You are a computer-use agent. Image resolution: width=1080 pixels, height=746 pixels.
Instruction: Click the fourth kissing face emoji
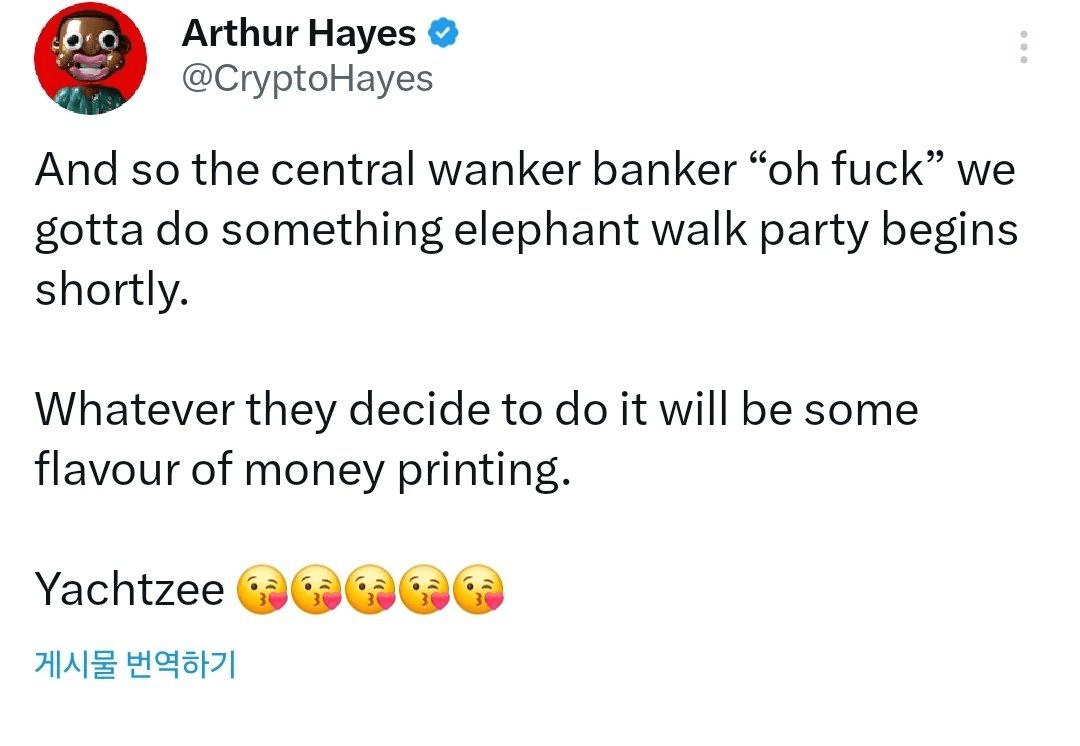pos(424,590)
